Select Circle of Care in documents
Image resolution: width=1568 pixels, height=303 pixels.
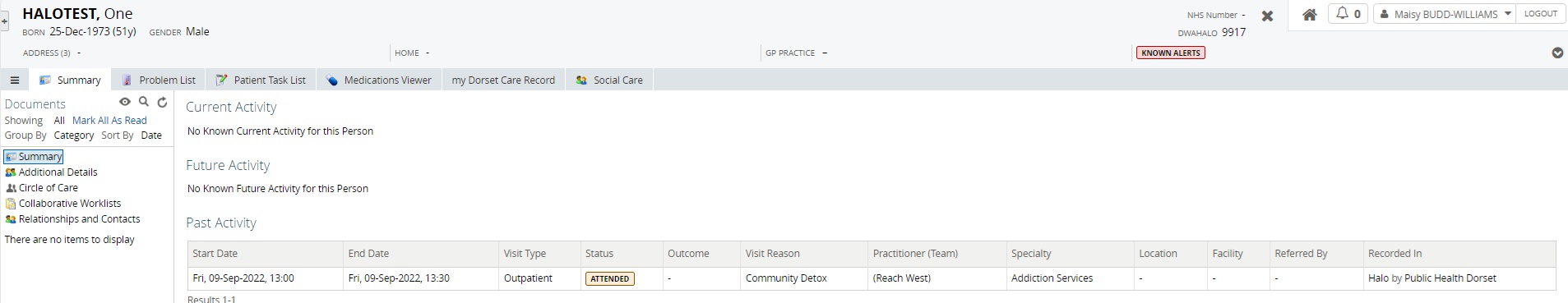pyautogui.click(x=49, y=188)
